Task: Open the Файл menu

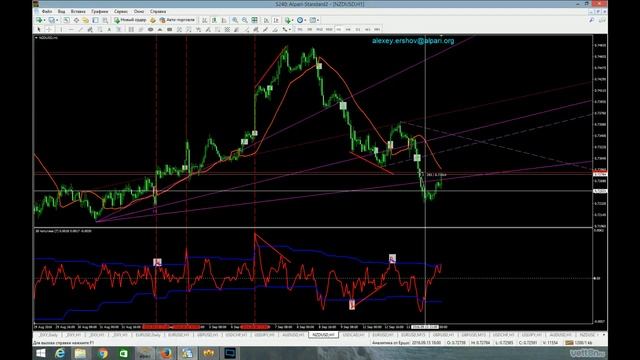Action: pyautogui.click(x=47, y=11)
